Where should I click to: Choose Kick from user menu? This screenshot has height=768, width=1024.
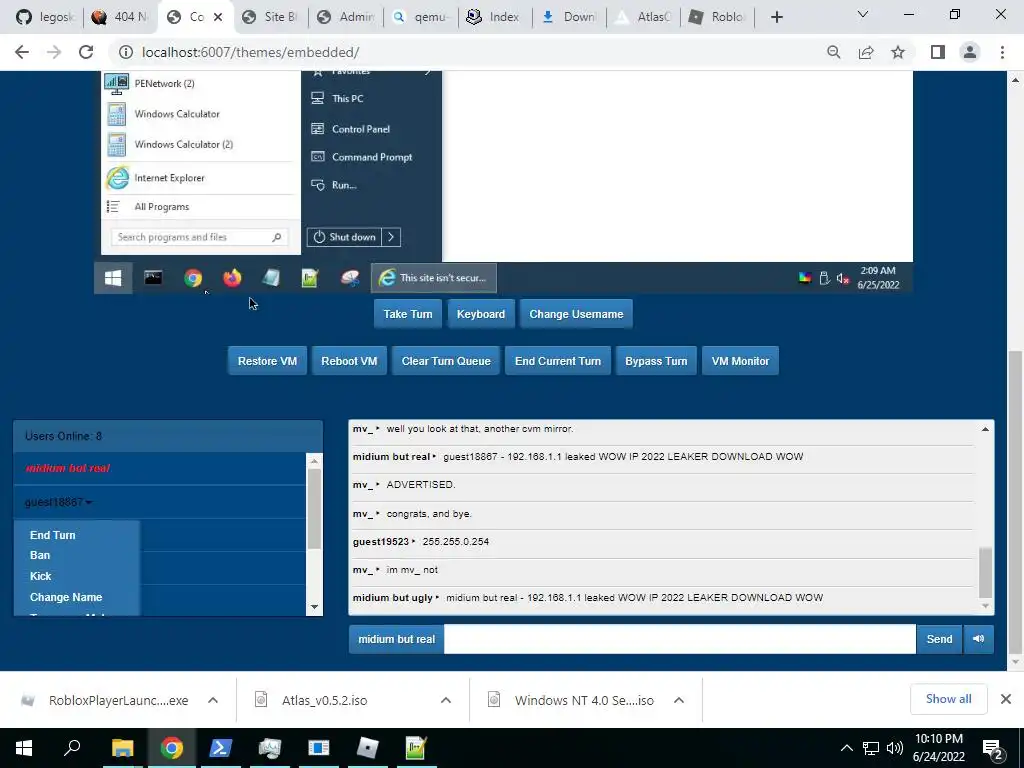[x=40, y=576]
